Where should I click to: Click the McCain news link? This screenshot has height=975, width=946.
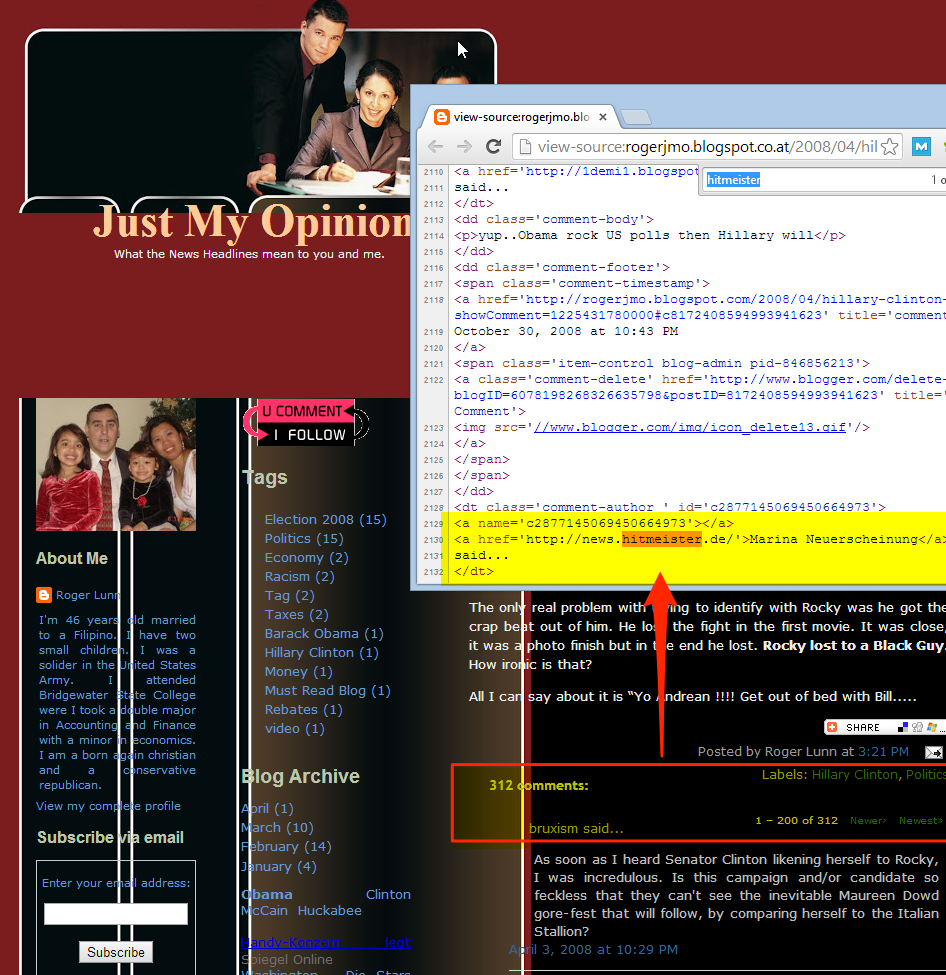[264, 910]
